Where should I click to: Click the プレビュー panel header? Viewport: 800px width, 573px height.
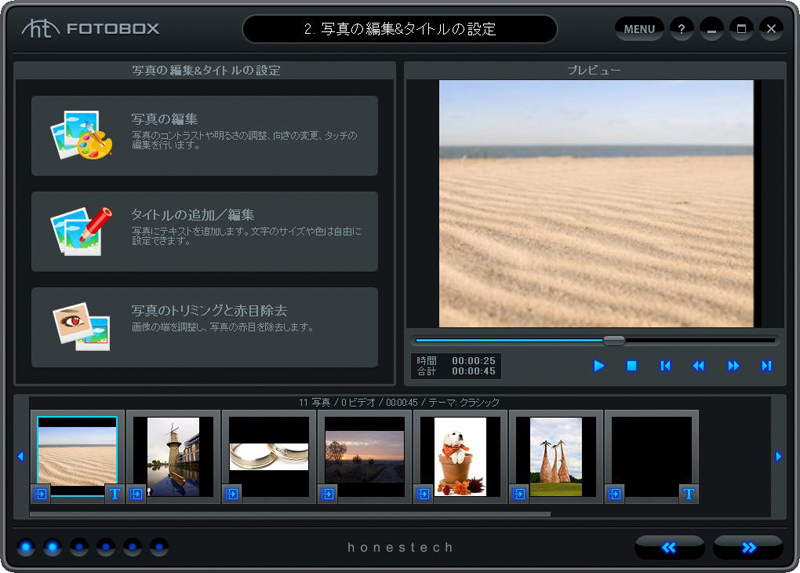594,70
